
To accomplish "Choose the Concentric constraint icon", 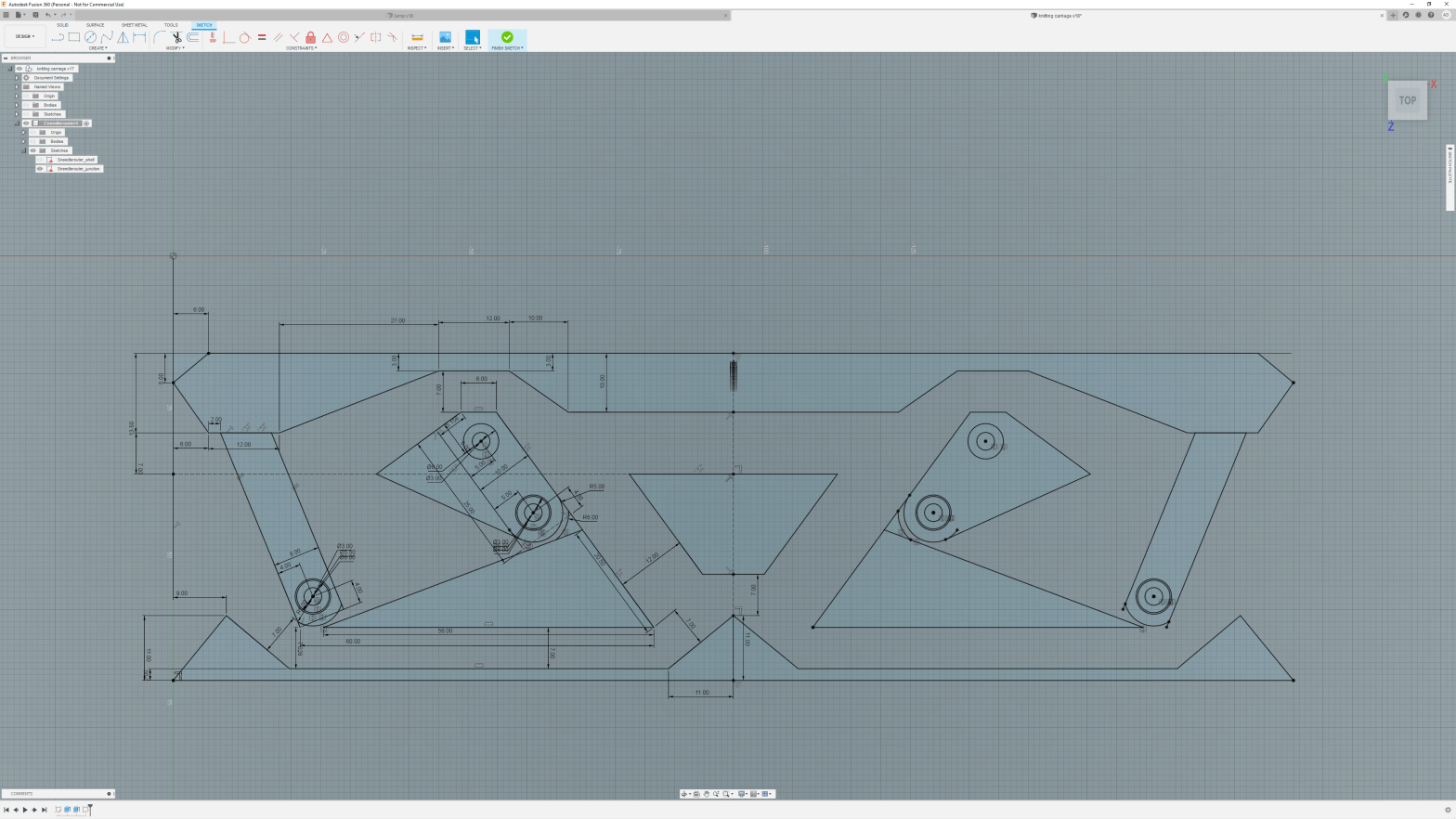I will click(344, 37).
